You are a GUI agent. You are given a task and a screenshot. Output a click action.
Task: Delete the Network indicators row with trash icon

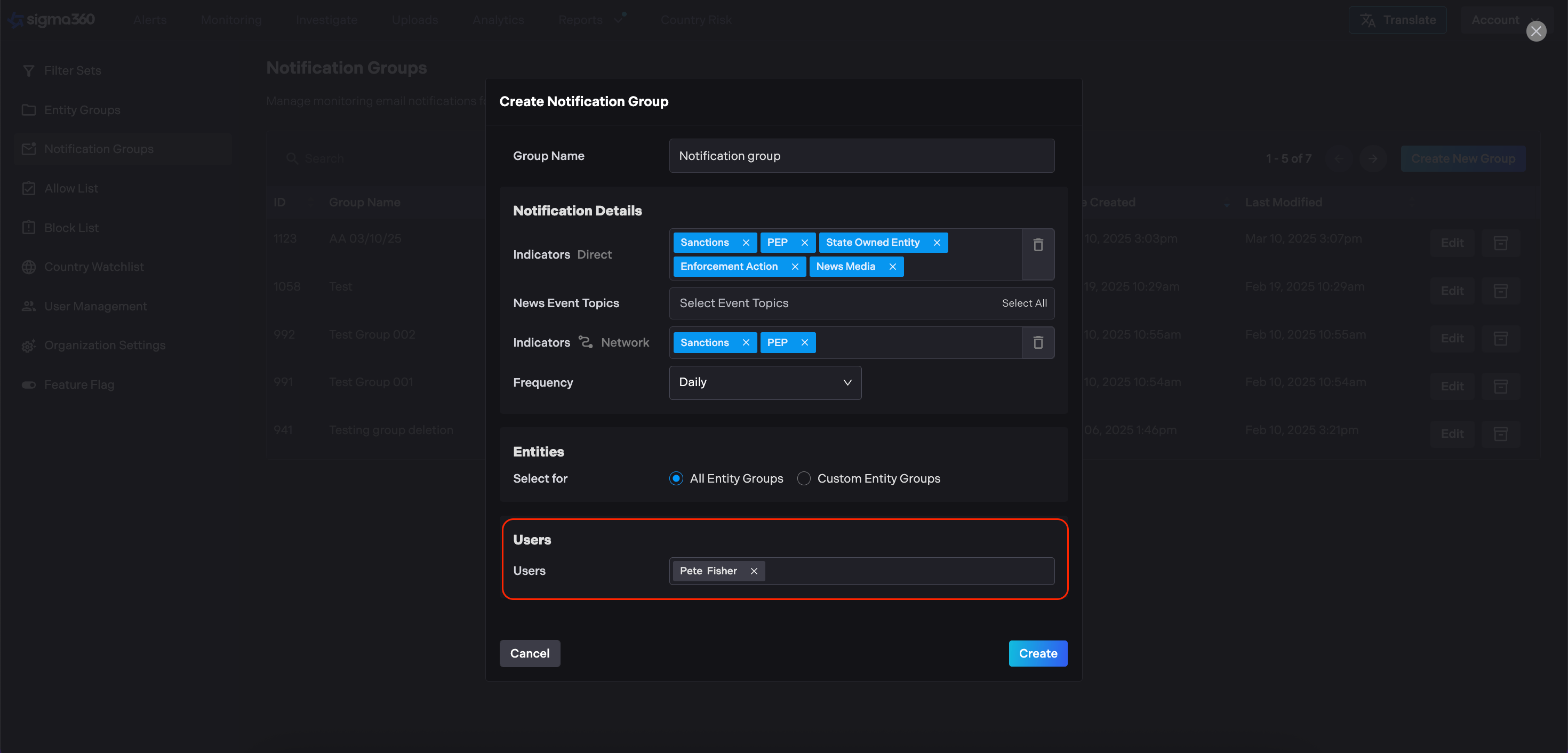tap(1038, 343)
